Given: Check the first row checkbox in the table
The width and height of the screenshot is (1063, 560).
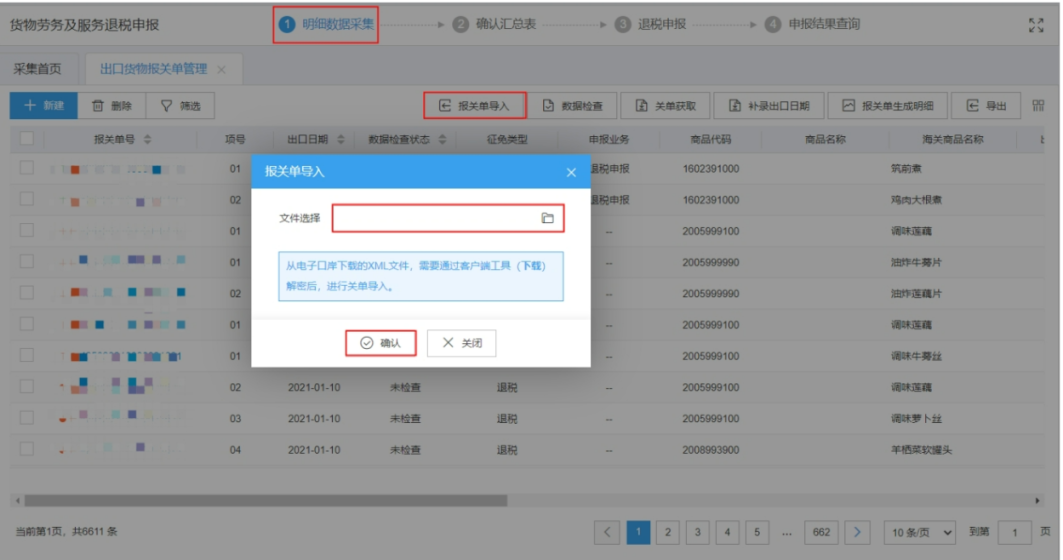Looking at the screenshot, I should (27, 169).
